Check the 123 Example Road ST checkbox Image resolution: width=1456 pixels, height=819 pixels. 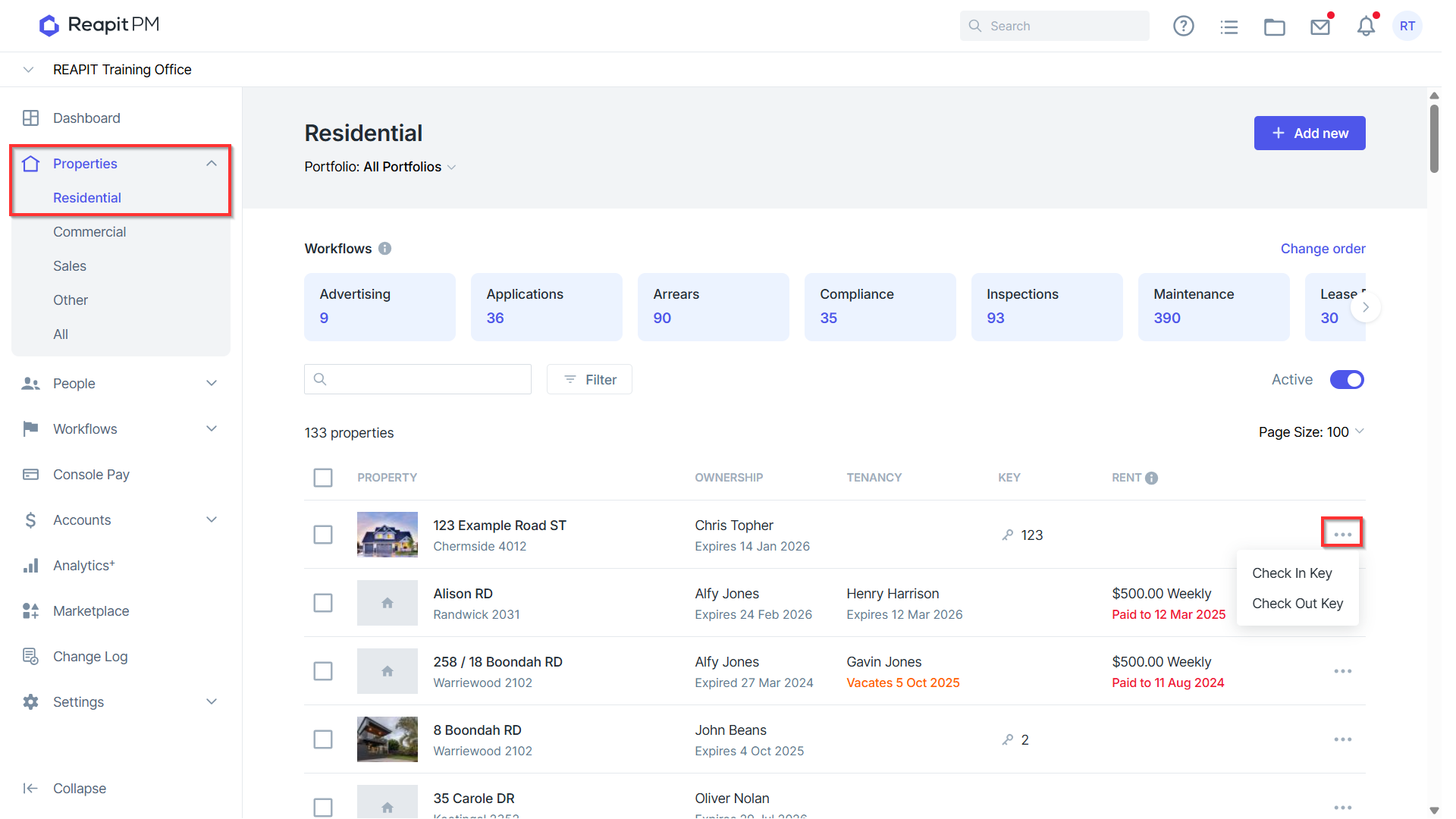323,535
